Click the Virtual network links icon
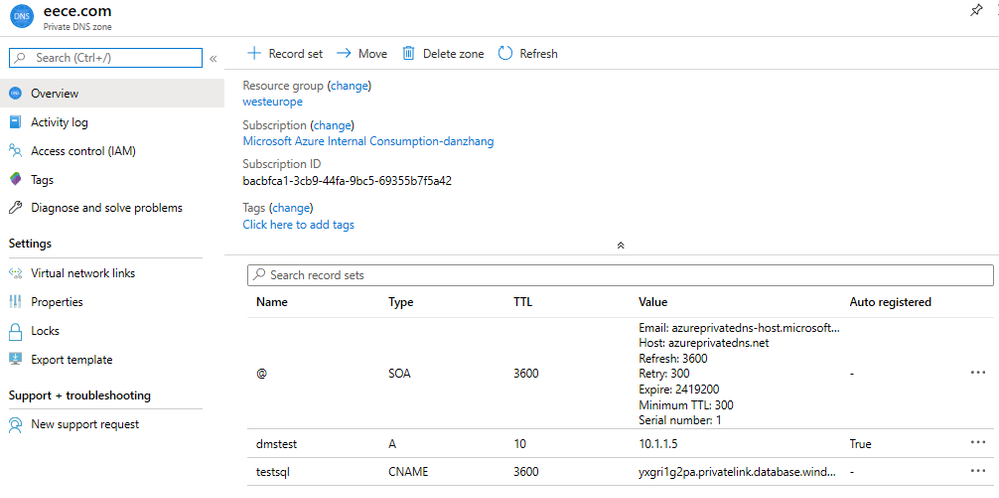The image size is (999, 498). (x=15, y=273)
